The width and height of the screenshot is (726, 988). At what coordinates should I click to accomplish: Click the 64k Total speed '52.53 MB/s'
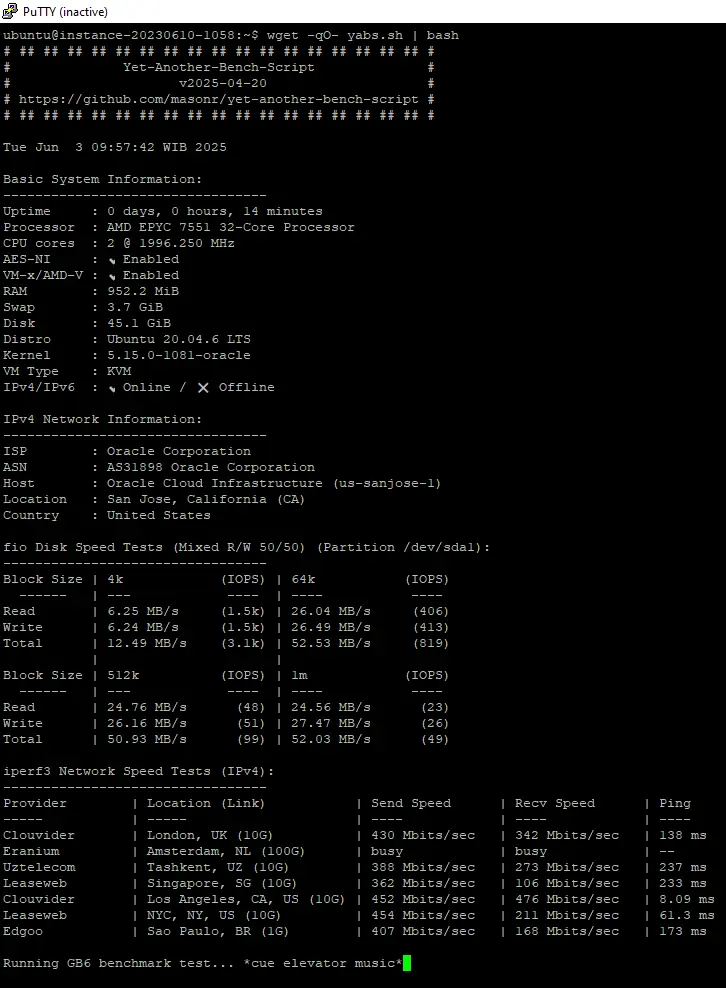[x=331, y=643]
